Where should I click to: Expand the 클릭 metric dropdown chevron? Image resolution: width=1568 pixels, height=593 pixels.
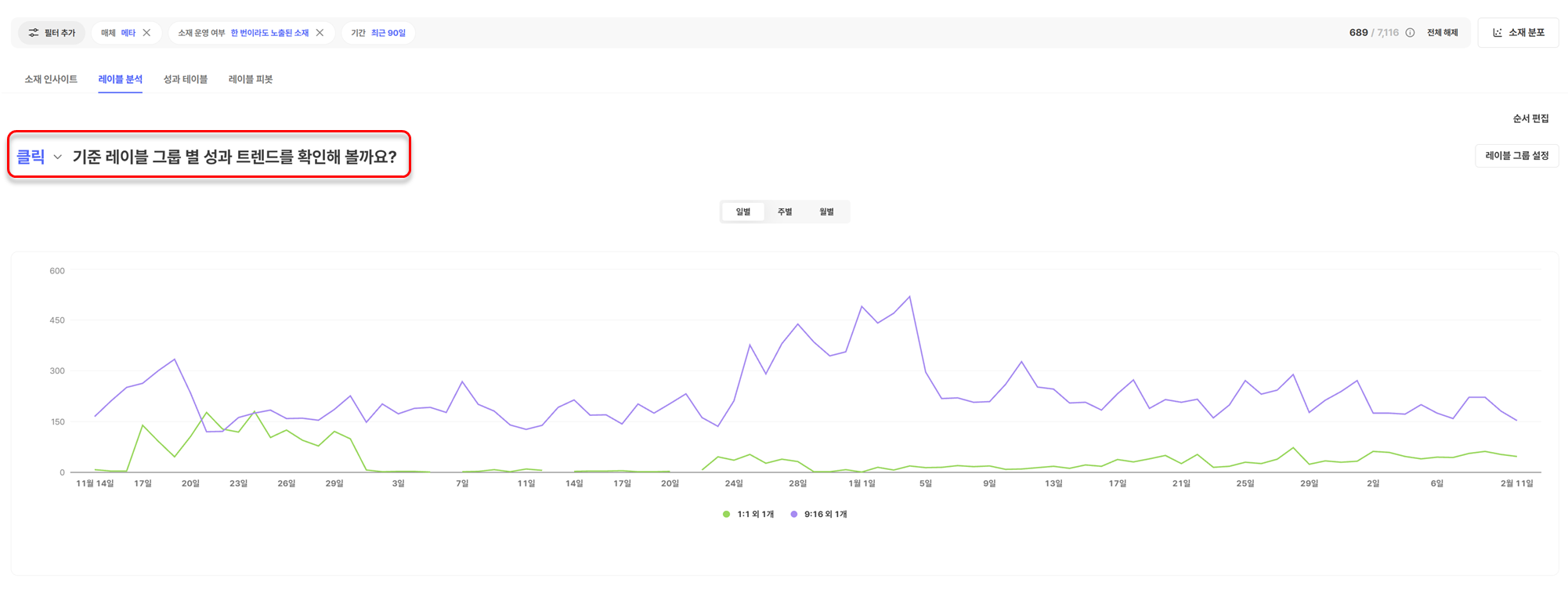57,157
